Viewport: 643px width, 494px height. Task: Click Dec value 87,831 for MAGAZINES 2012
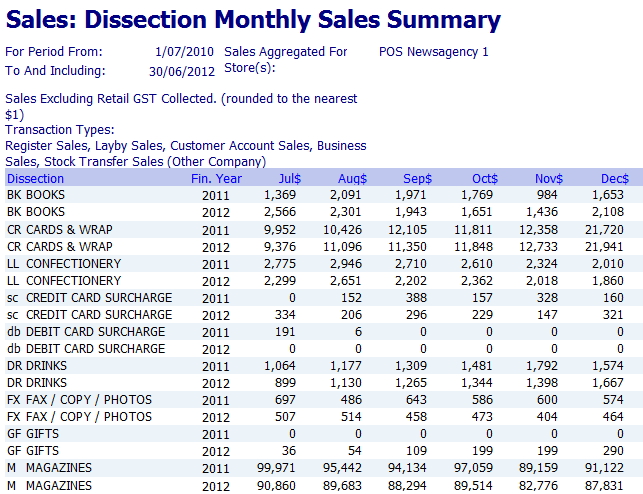coord(604,486)
